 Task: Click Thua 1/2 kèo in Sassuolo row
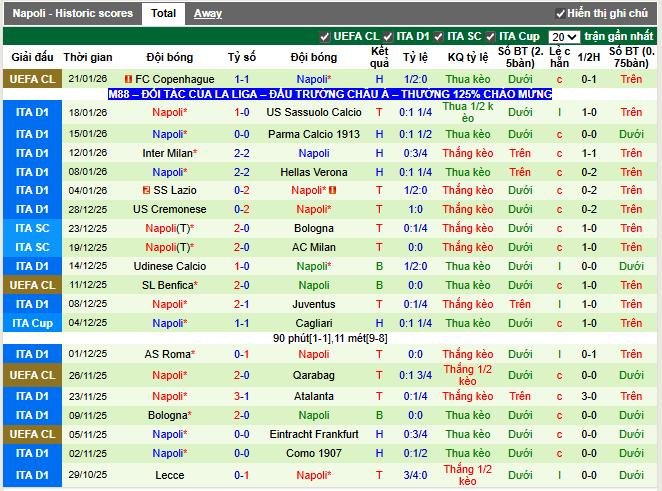[467, 112]
